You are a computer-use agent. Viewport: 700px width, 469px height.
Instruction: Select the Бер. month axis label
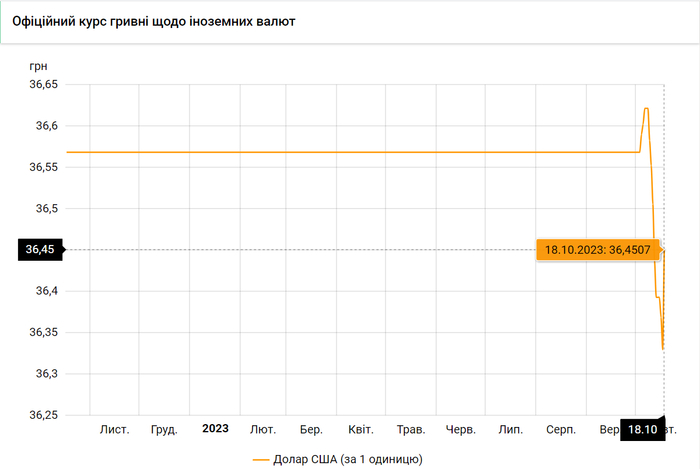click(x=311, y=429)
